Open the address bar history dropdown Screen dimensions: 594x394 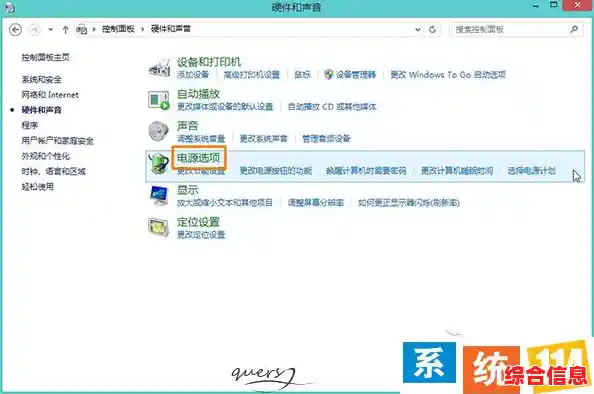click(417, 30)
